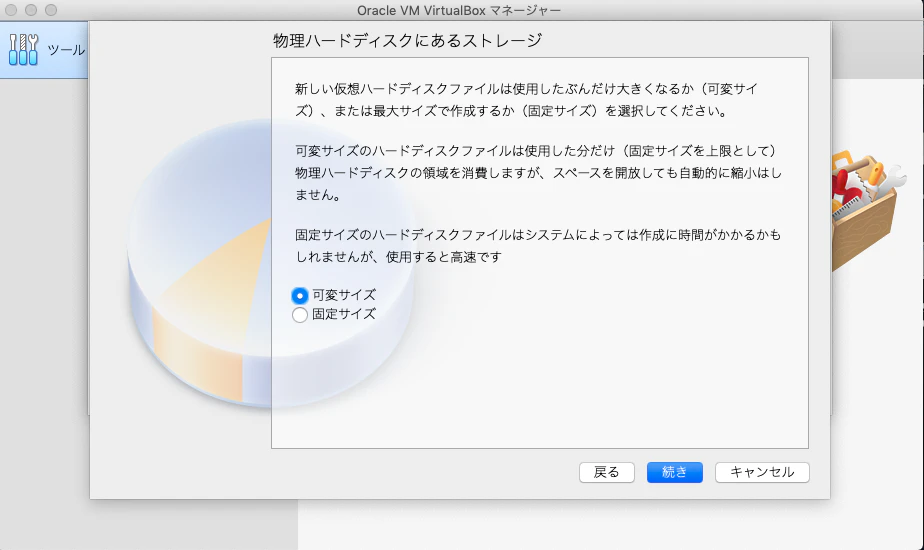Click the paragraph starting 可変サイズのハードディスクファイル
The height and width of the screenshot is (550, 924).
click(538, 173)
